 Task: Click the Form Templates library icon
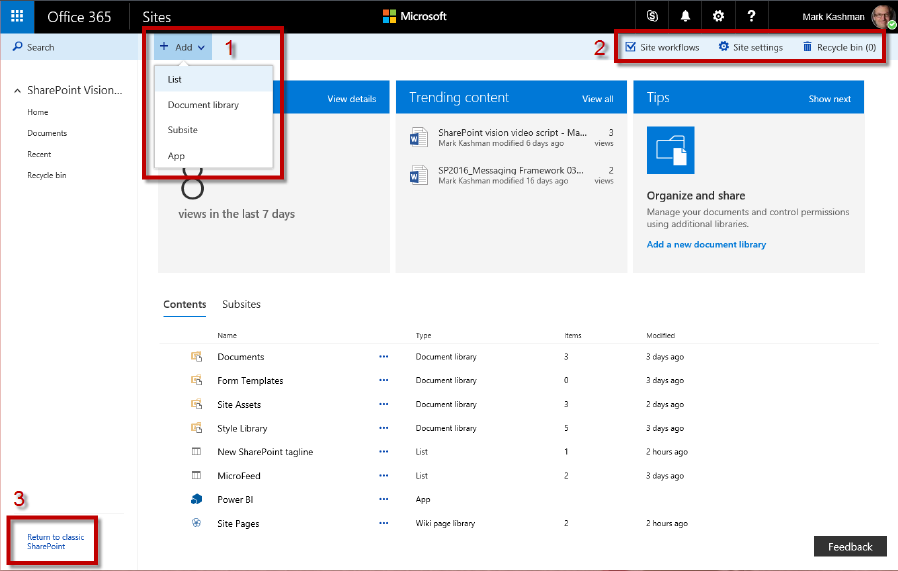pyautogui.click(x=196, y=380)
